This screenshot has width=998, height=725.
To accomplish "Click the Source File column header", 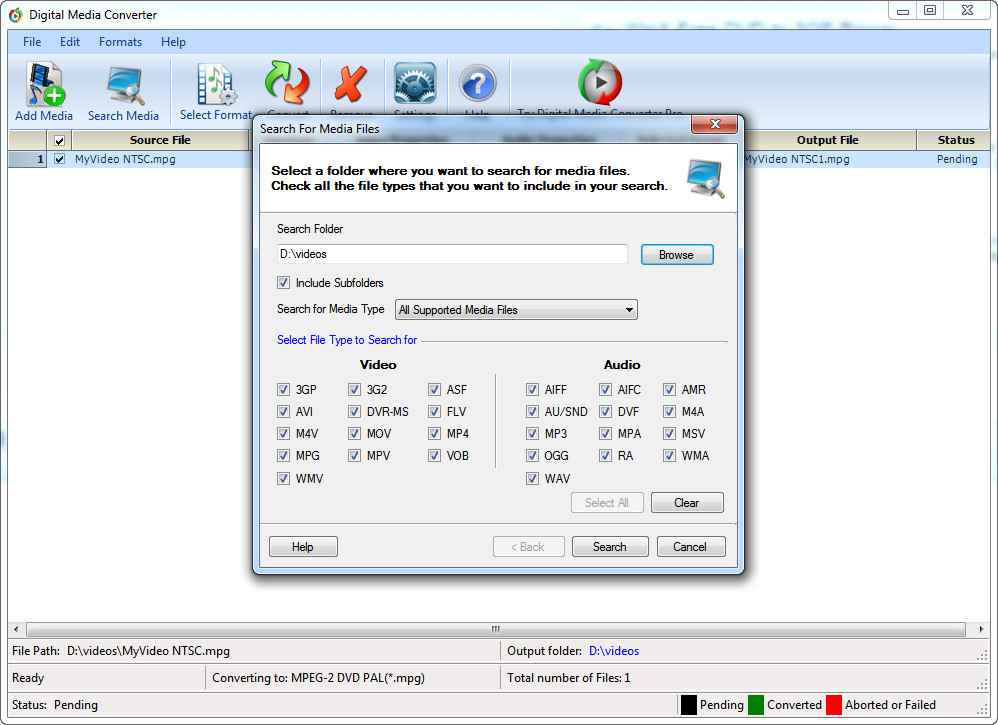I will [x=160, y=140].
